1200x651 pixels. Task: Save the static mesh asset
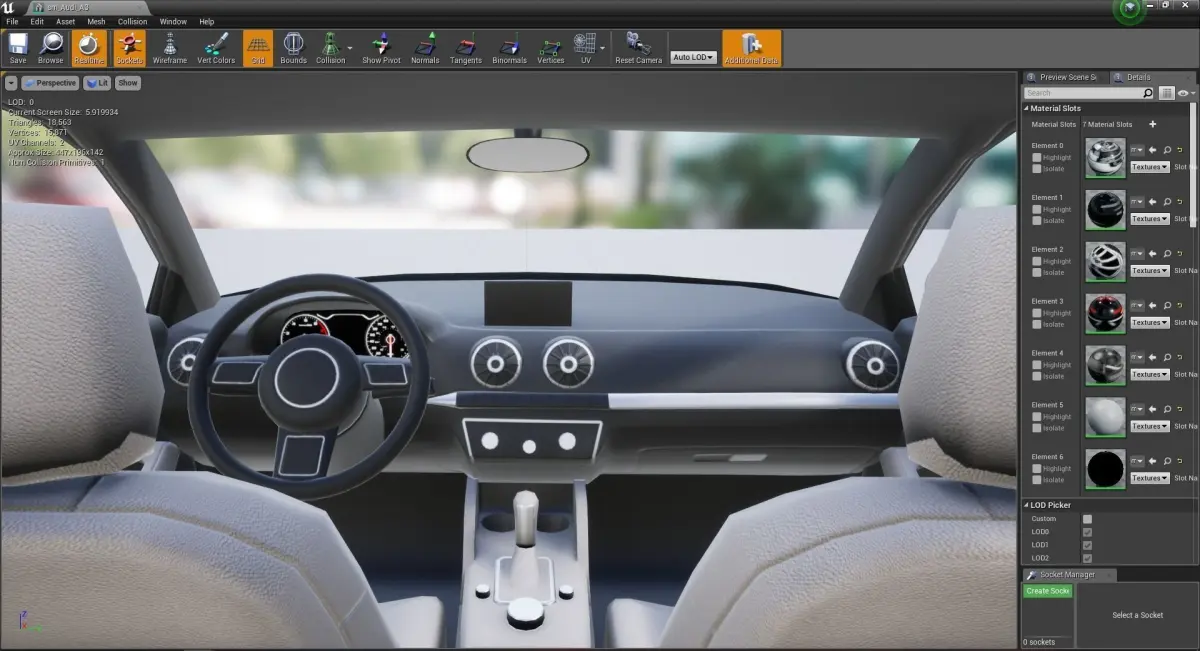pyautogui.click(x=18, y=48)
